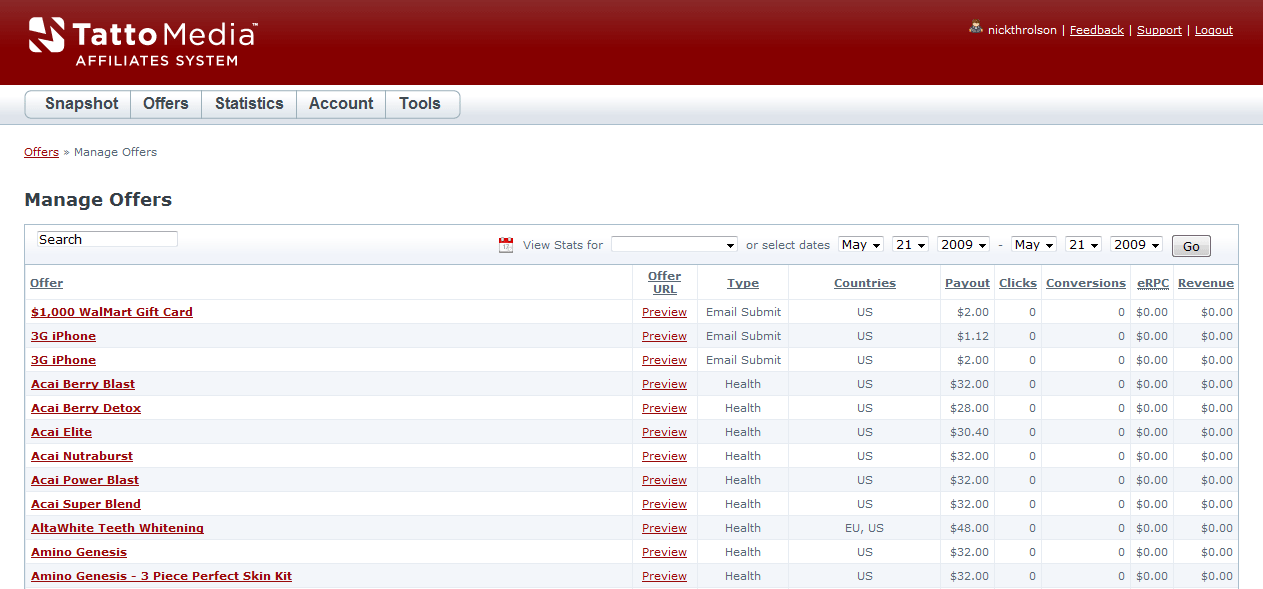1263x589 pixels.
Task: Sort by the Countries column header
Action: tap(865, 283)
